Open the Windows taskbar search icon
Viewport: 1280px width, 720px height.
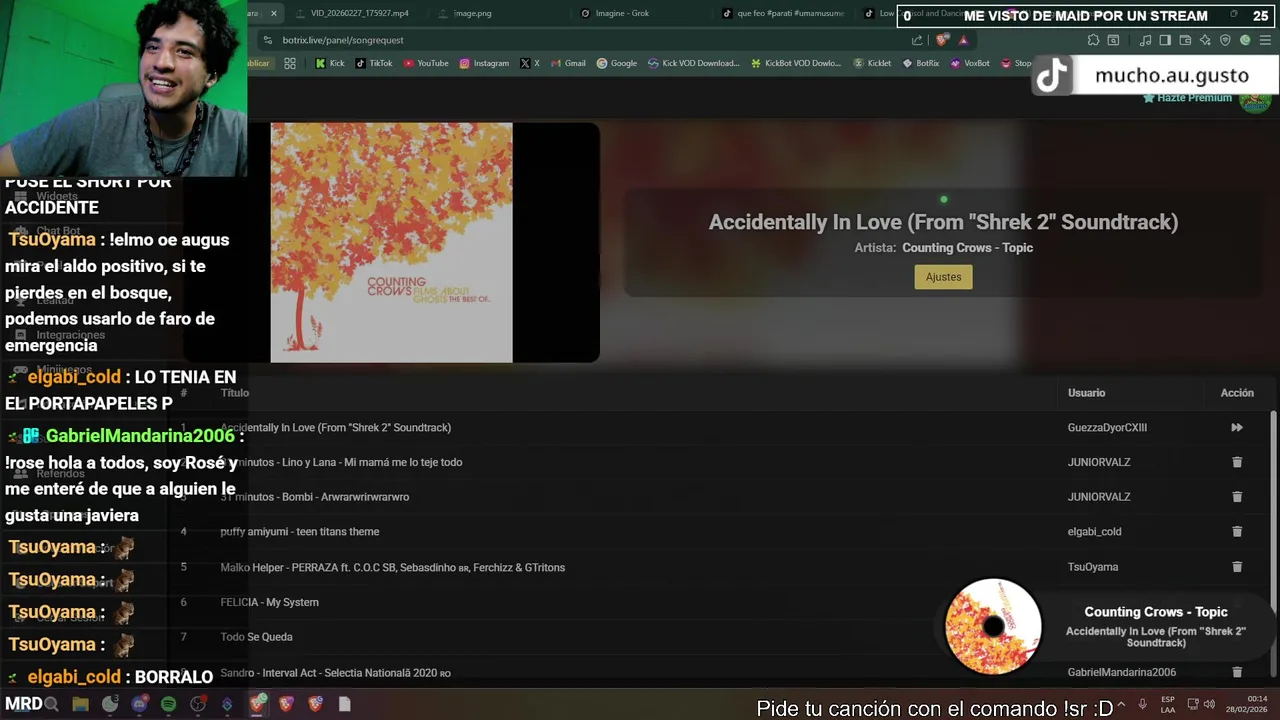coord(51,704)
